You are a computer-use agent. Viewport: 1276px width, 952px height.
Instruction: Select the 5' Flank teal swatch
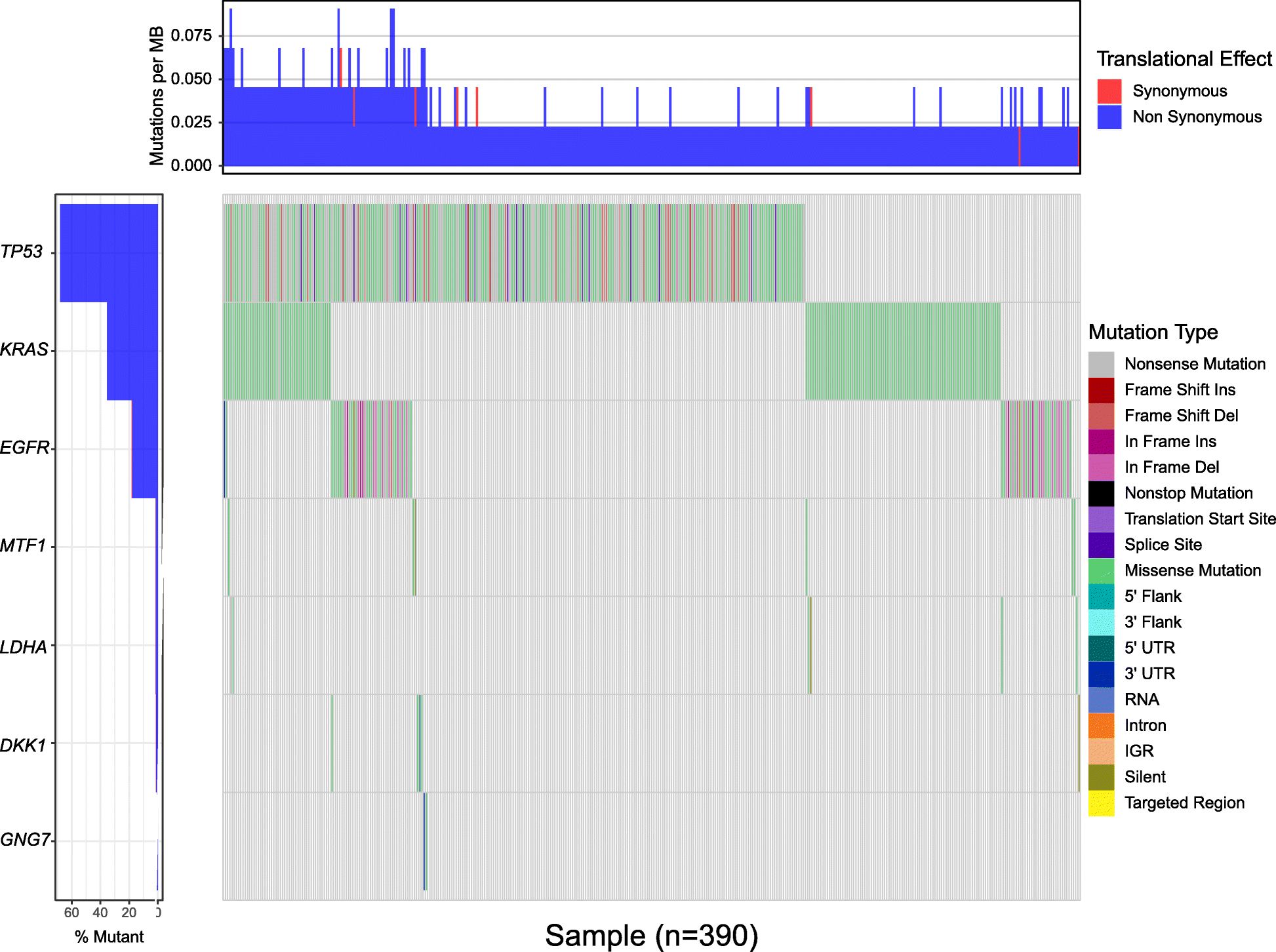point(1101,596)
